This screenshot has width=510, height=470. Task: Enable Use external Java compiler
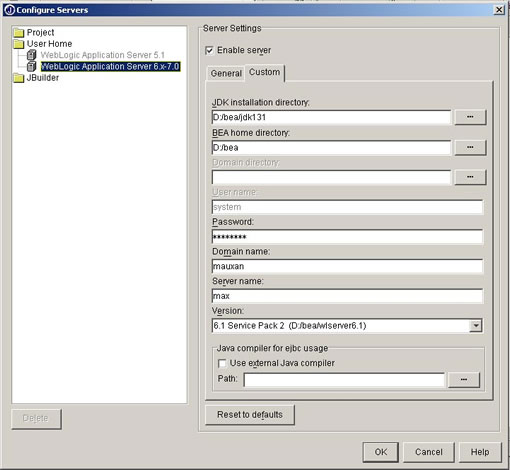point(222,363)
